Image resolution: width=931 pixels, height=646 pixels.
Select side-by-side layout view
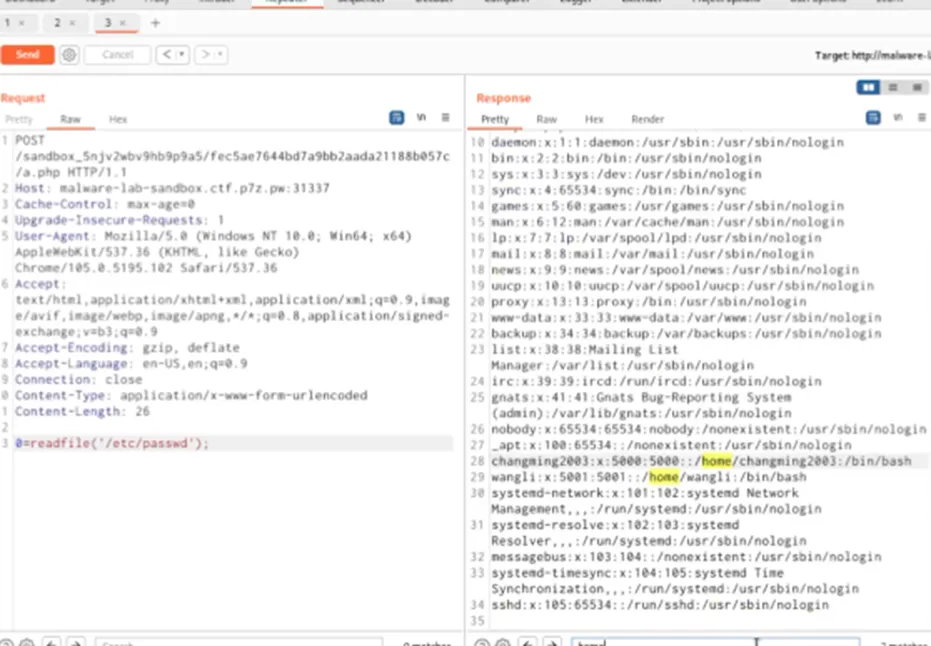tap(868, 87)
